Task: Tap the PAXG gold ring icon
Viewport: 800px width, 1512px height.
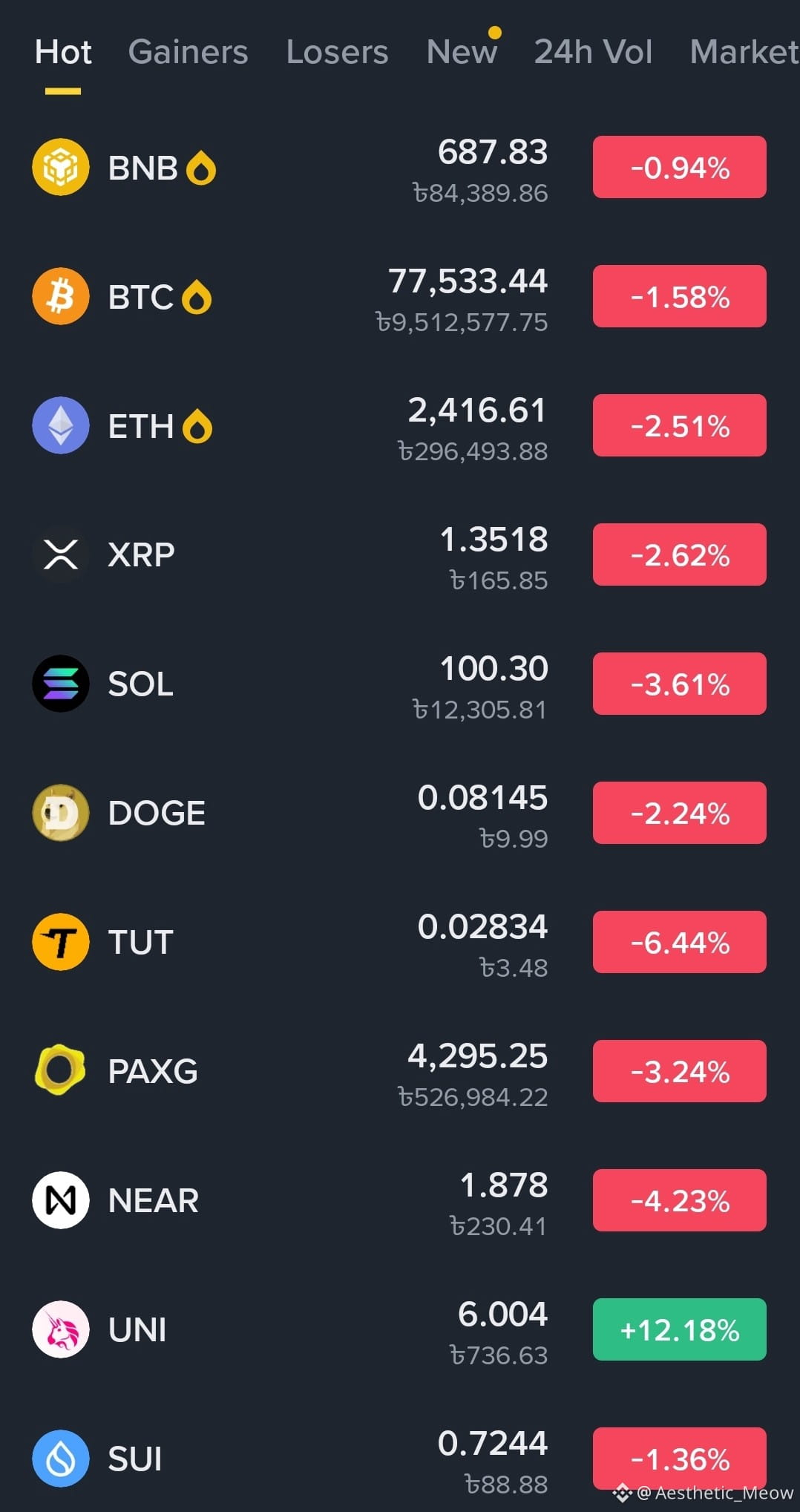Action: 61,1070
